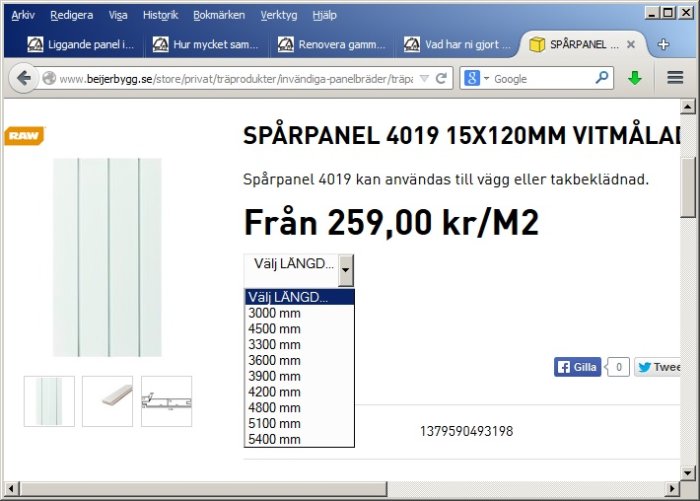The image size is (700, 501).
Task: Select the profile drawing thumbnail
Action: pyautogui.click(x=167, y=401)
